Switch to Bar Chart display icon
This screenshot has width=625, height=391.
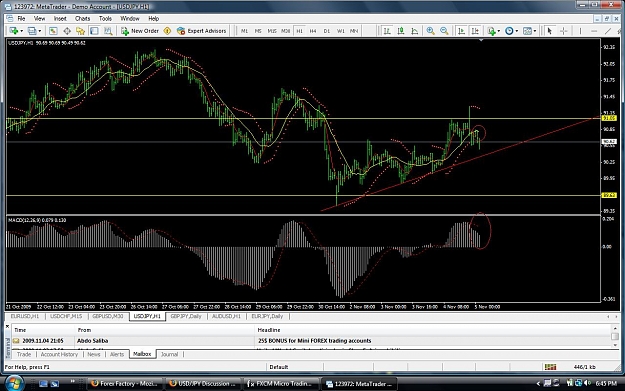pyautogui.click(x=387, y=31)
